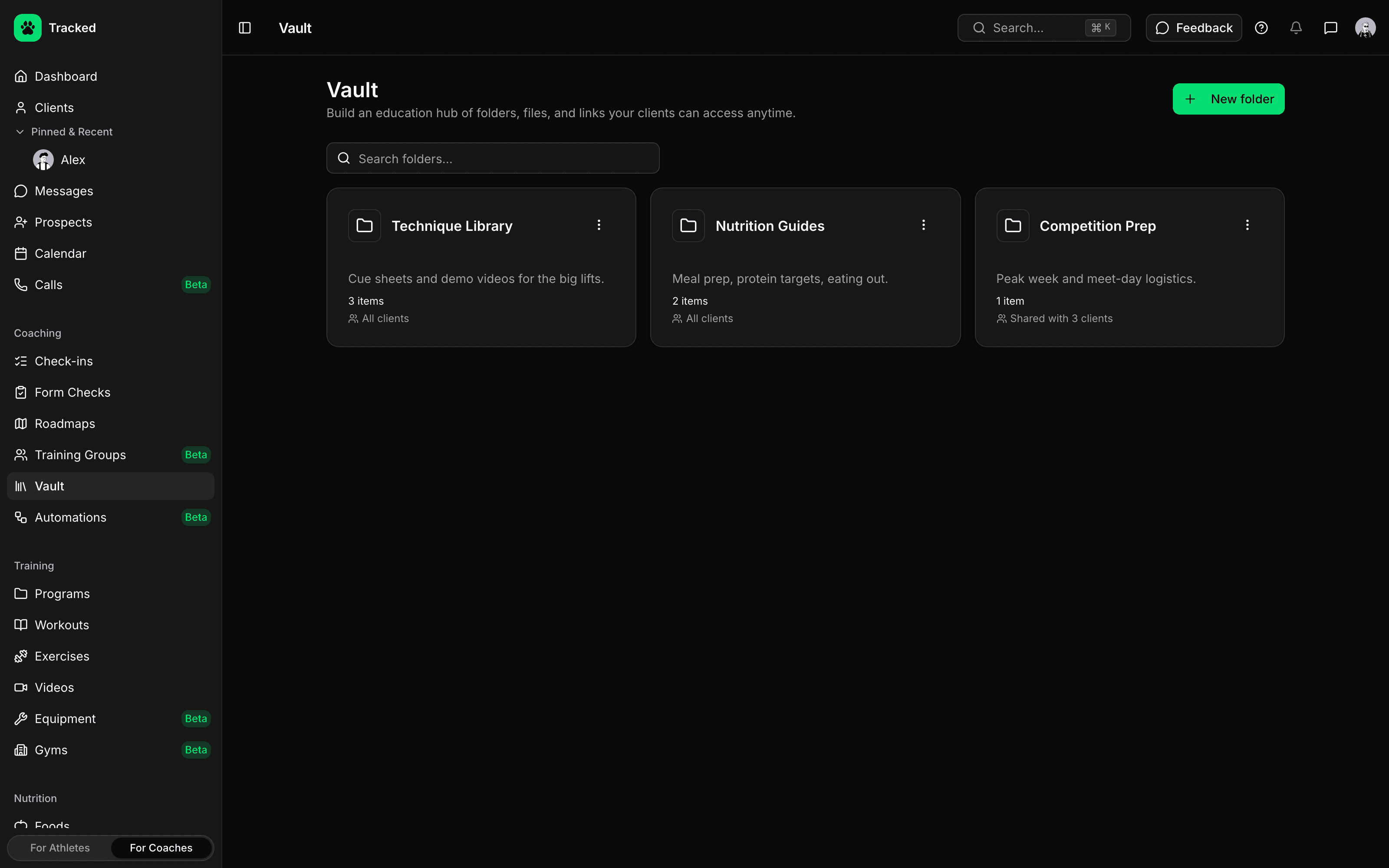Viewport: 1389px width, 868px height.
Task: Click the Tracked paw logo
Action: point(27,27)
